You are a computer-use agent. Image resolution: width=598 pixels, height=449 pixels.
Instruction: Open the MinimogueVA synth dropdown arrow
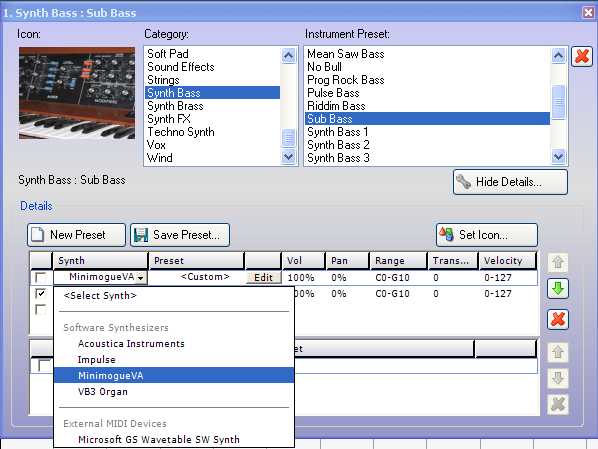tap(141, 278)
